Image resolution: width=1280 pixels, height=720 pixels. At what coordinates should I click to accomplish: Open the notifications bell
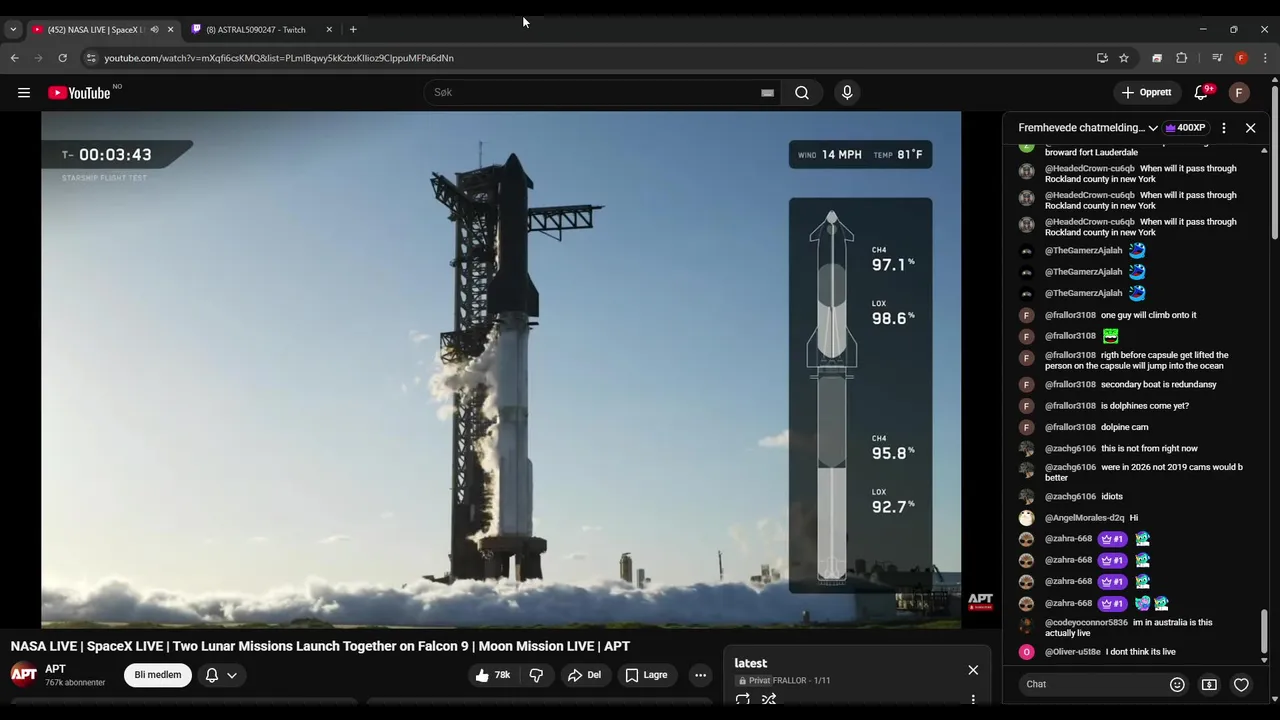click(1201, 93)
